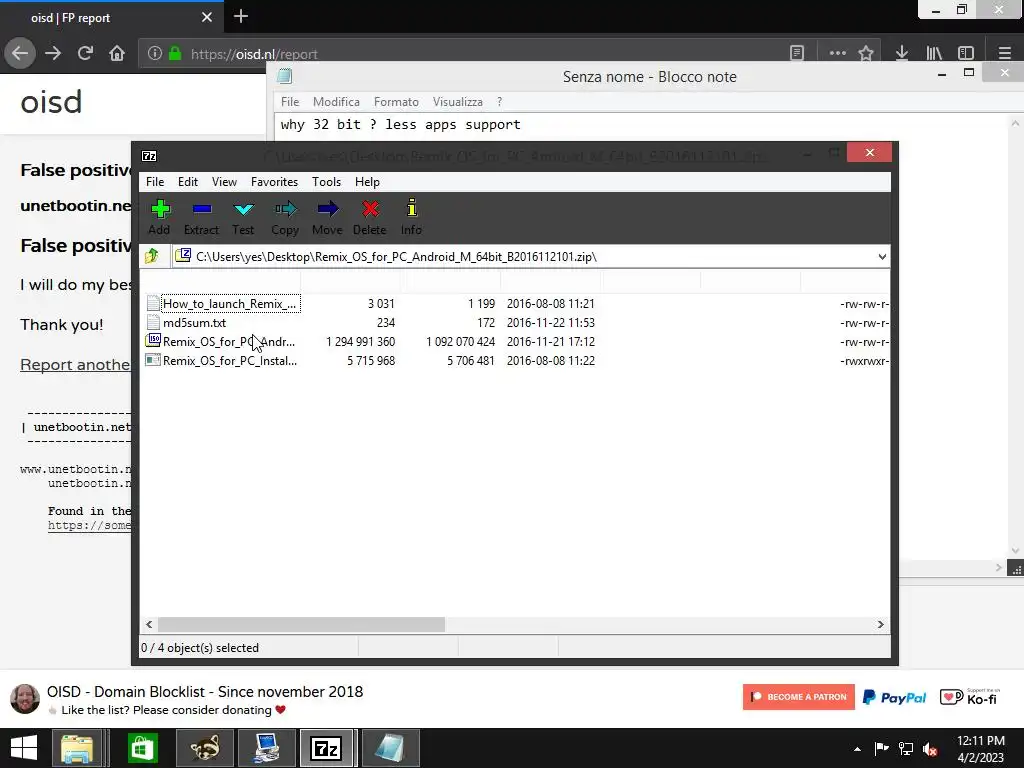Click the PayPal donation link
This screenshot has width=1024, height=768.
point(895,697)
